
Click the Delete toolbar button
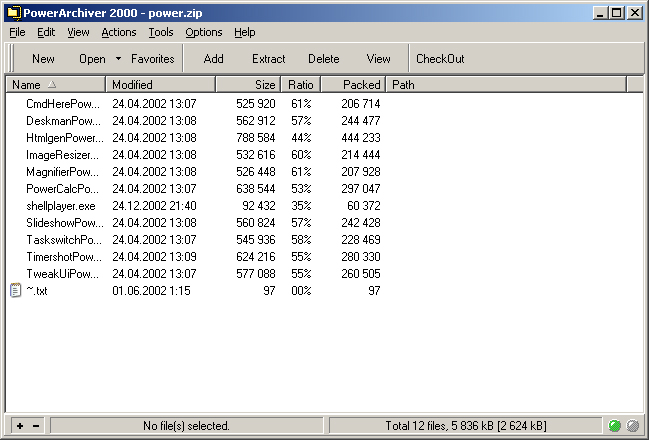click(x=324, y=59)
